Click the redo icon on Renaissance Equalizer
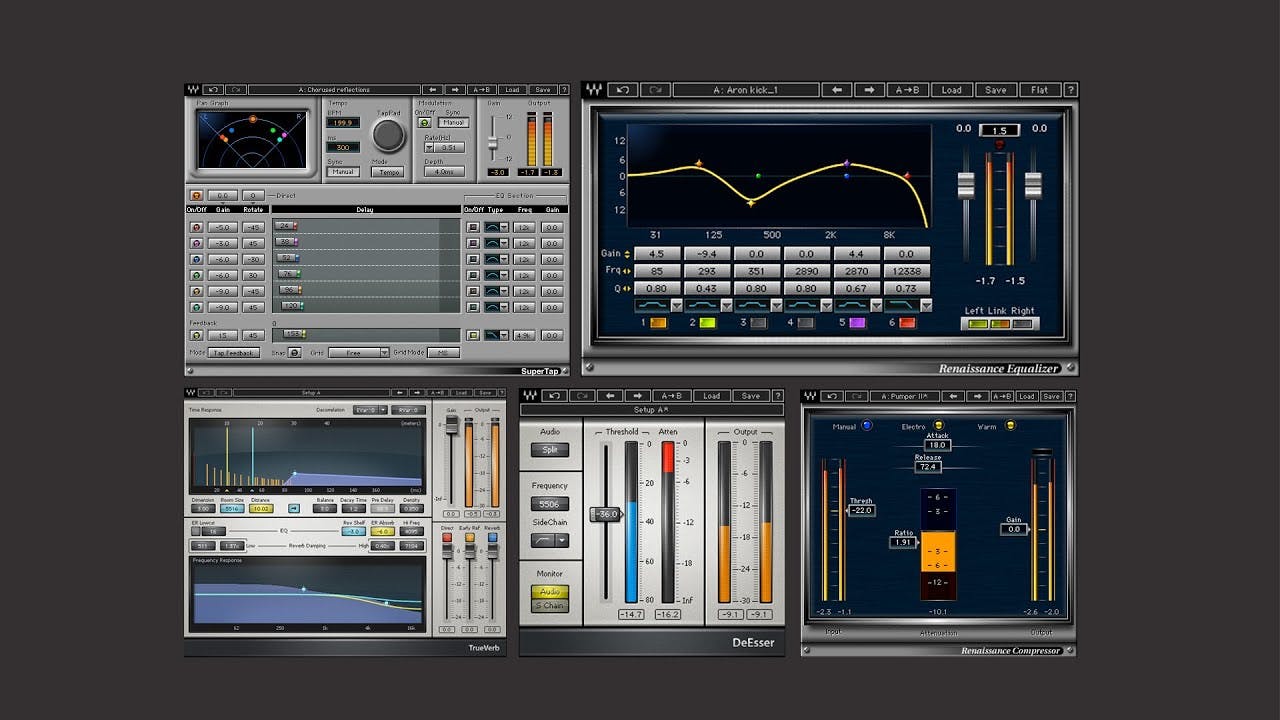This screenshot has height=720, width=1280. tap(655, 89)
